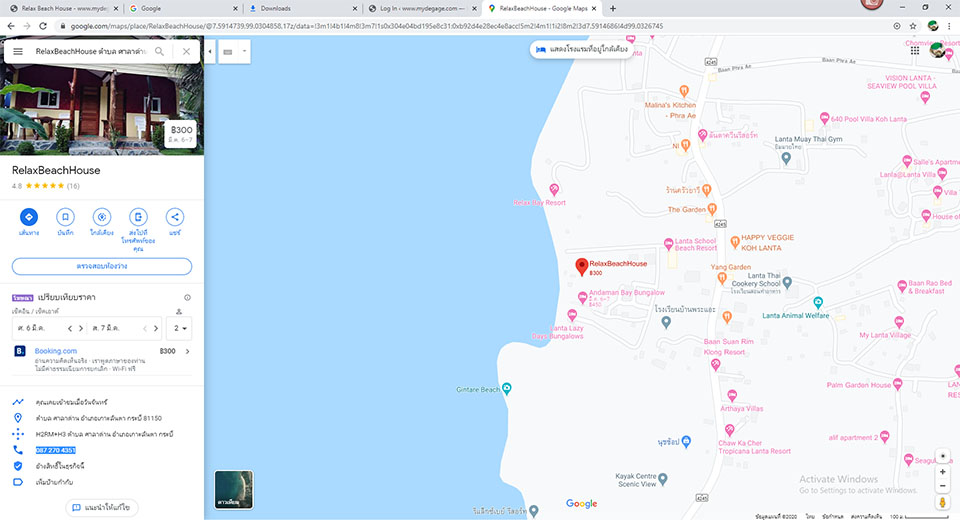This screenshot has width=960, height=520.
Task: Click the Send to your phone icon
Action: (138, 217)
